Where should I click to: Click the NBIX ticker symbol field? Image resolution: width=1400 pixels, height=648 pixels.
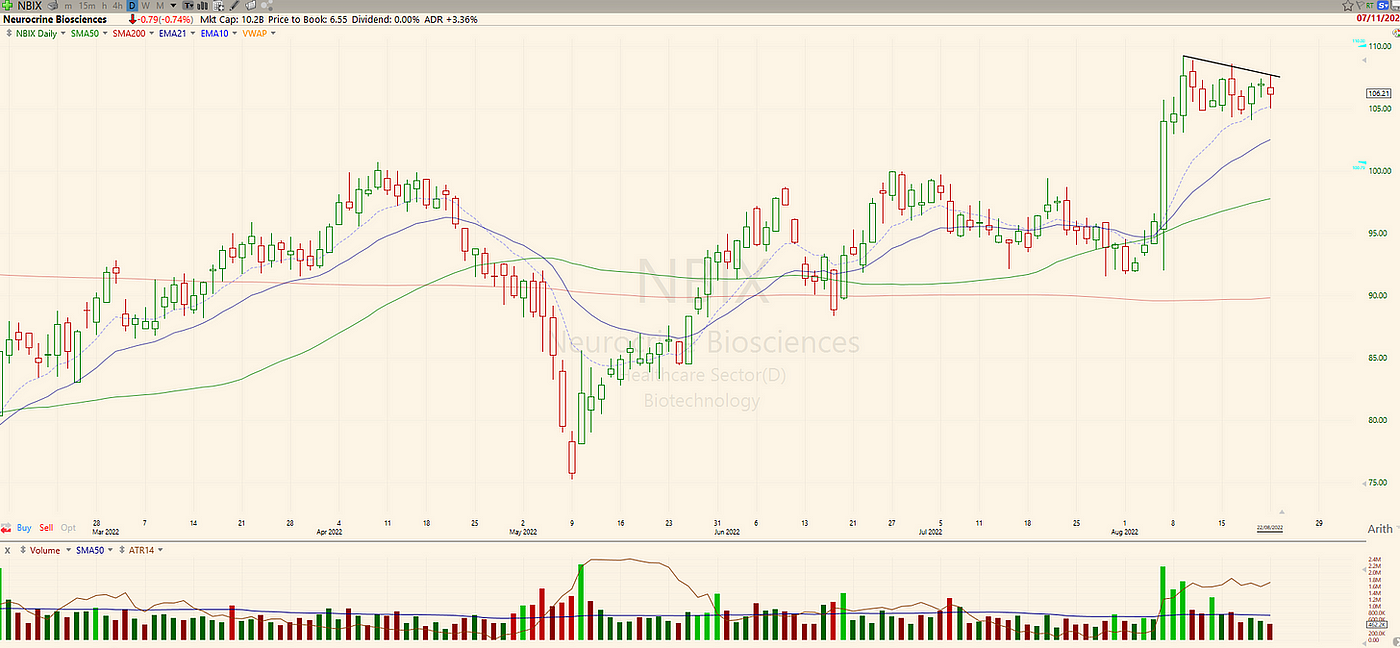(29, 5)
